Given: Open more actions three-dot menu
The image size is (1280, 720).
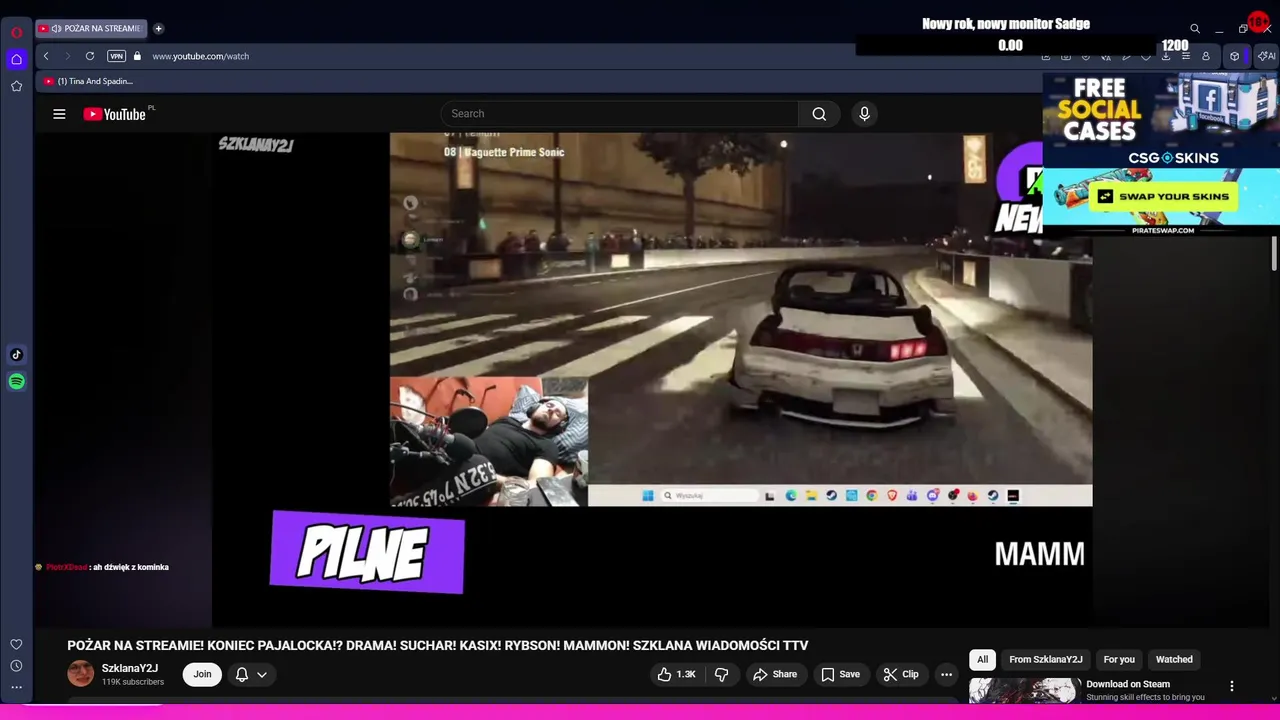Looking at the screenshot, I should [946, 674].
